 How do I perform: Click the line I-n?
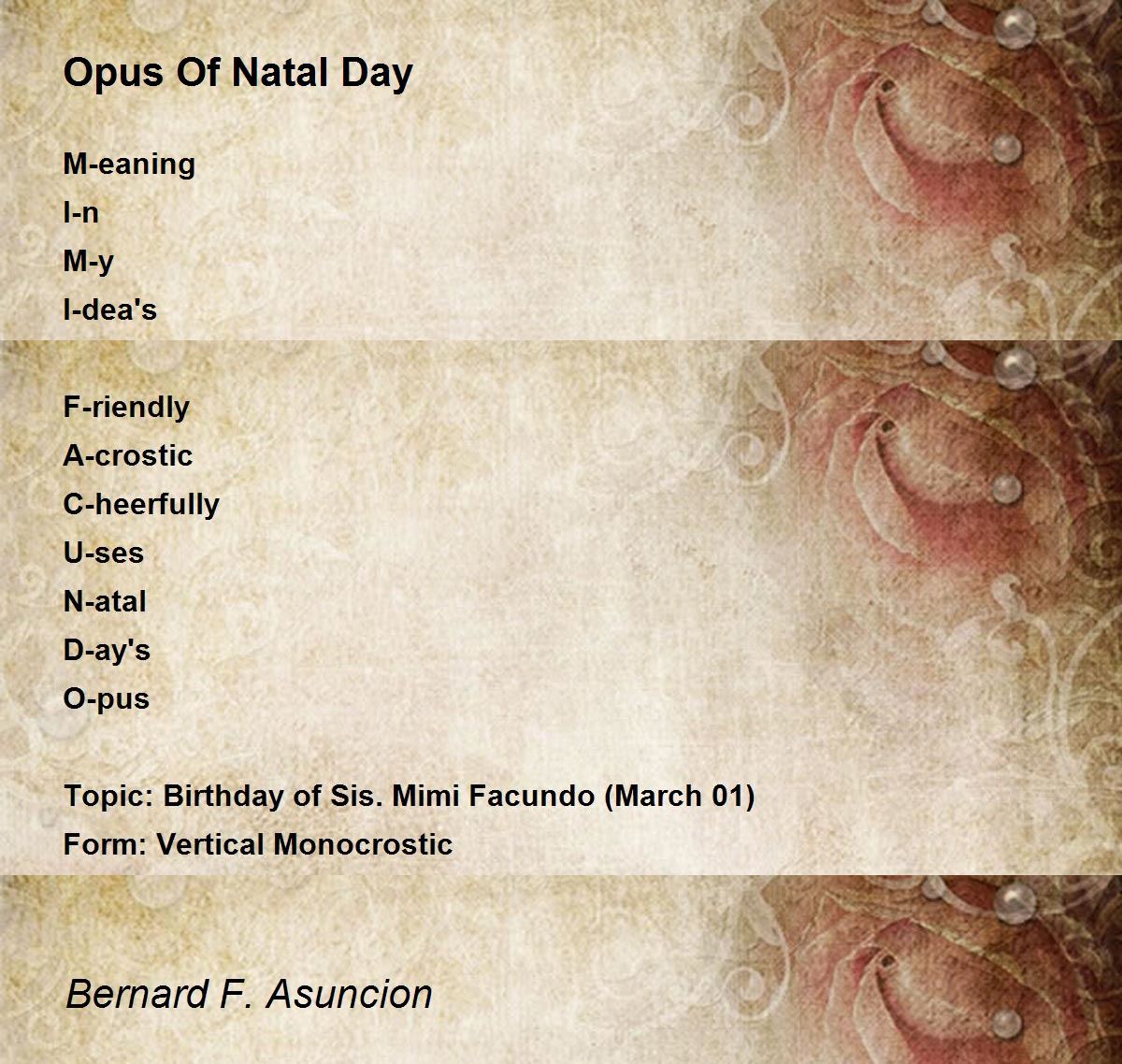click(x=80, y=212)
